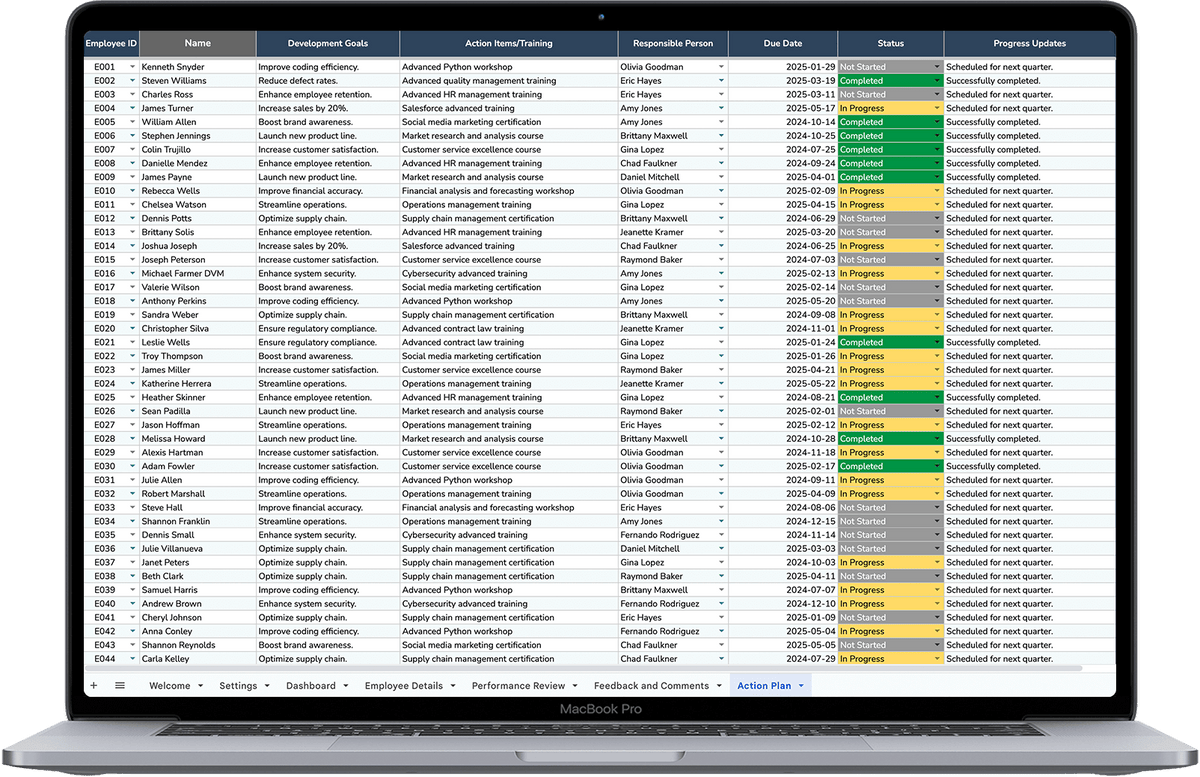
Task: Select the Due Date column header
Action: pos(783,43)
